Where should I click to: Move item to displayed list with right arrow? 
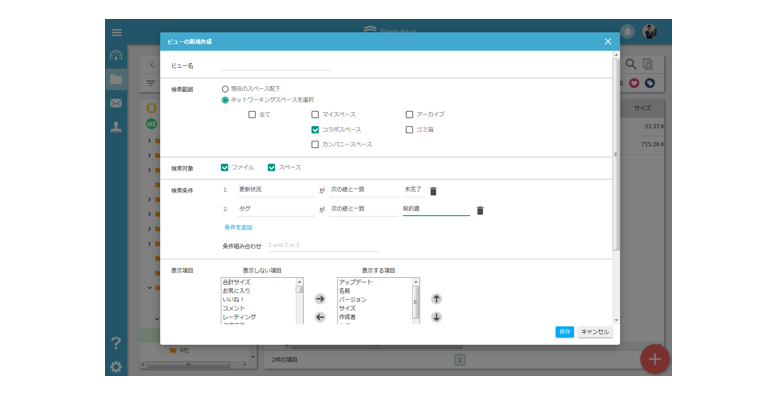pyautogui.click(x=320, y=299)
